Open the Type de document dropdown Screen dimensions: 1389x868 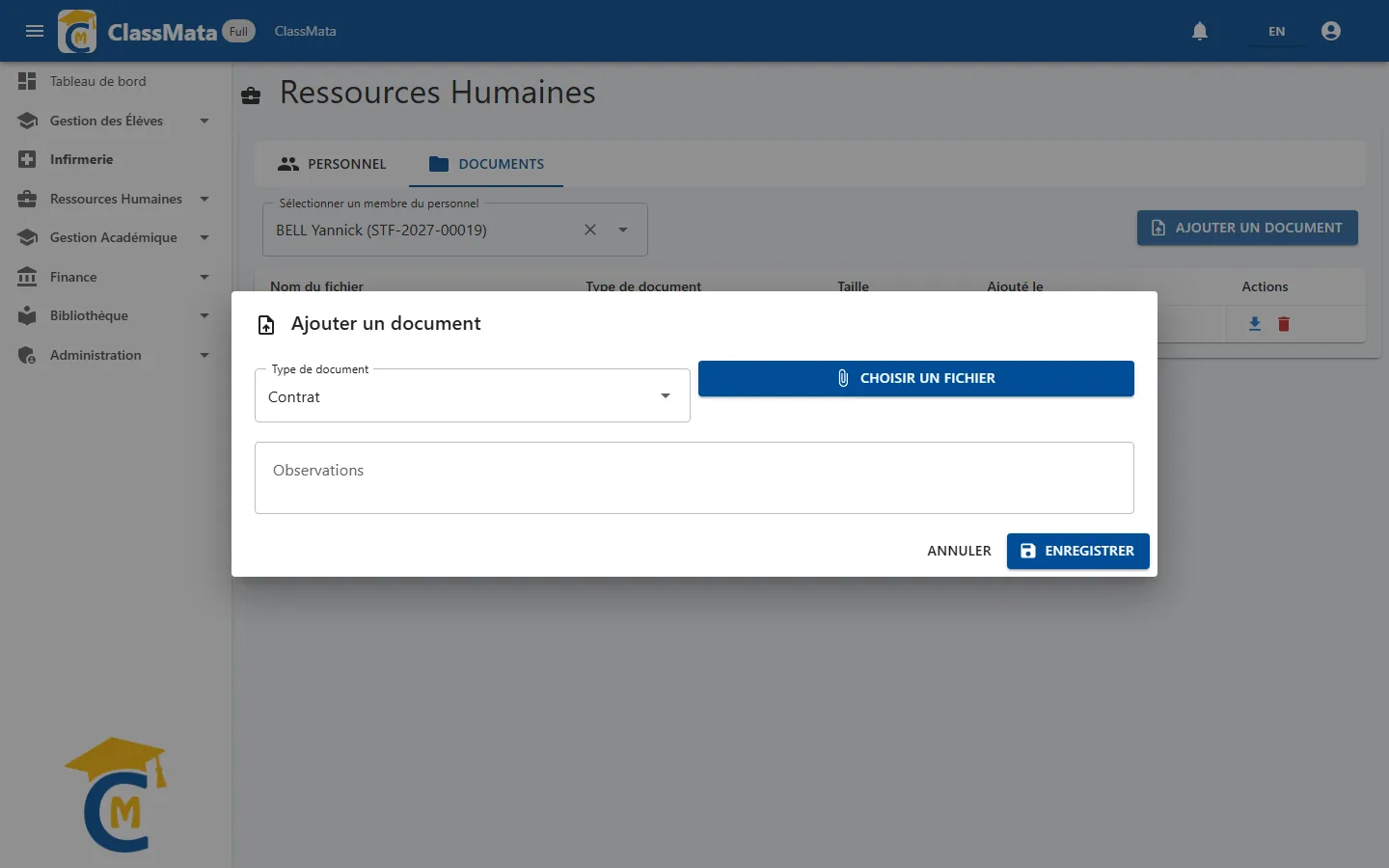[473, 395]
